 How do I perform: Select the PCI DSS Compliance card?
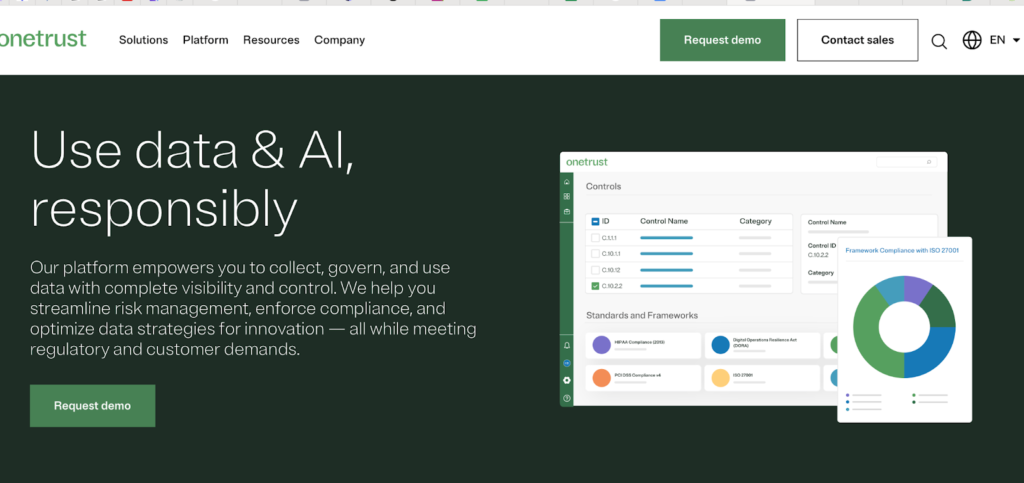(x=643, y=378)
